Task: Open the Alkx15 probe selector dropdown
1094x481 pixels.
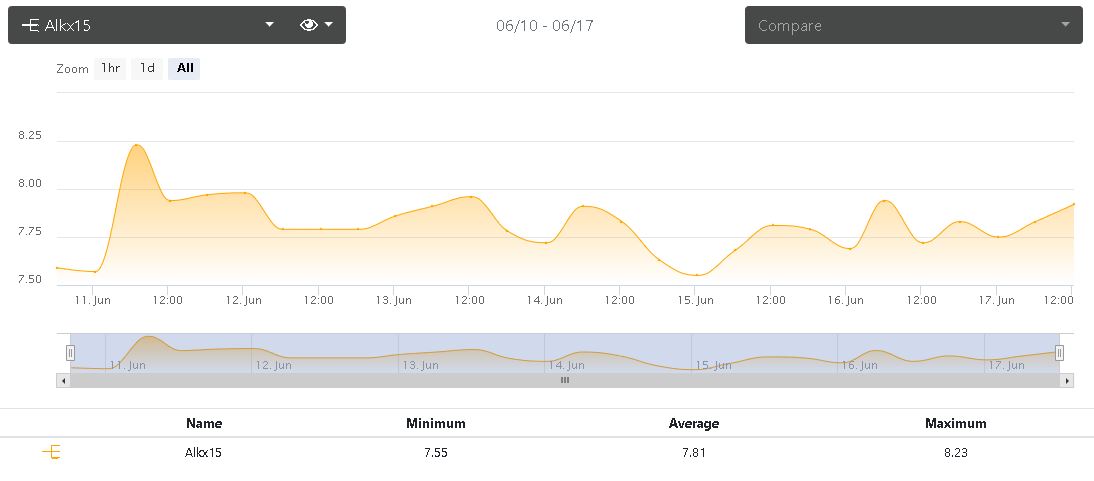Action: pos(147,25)
